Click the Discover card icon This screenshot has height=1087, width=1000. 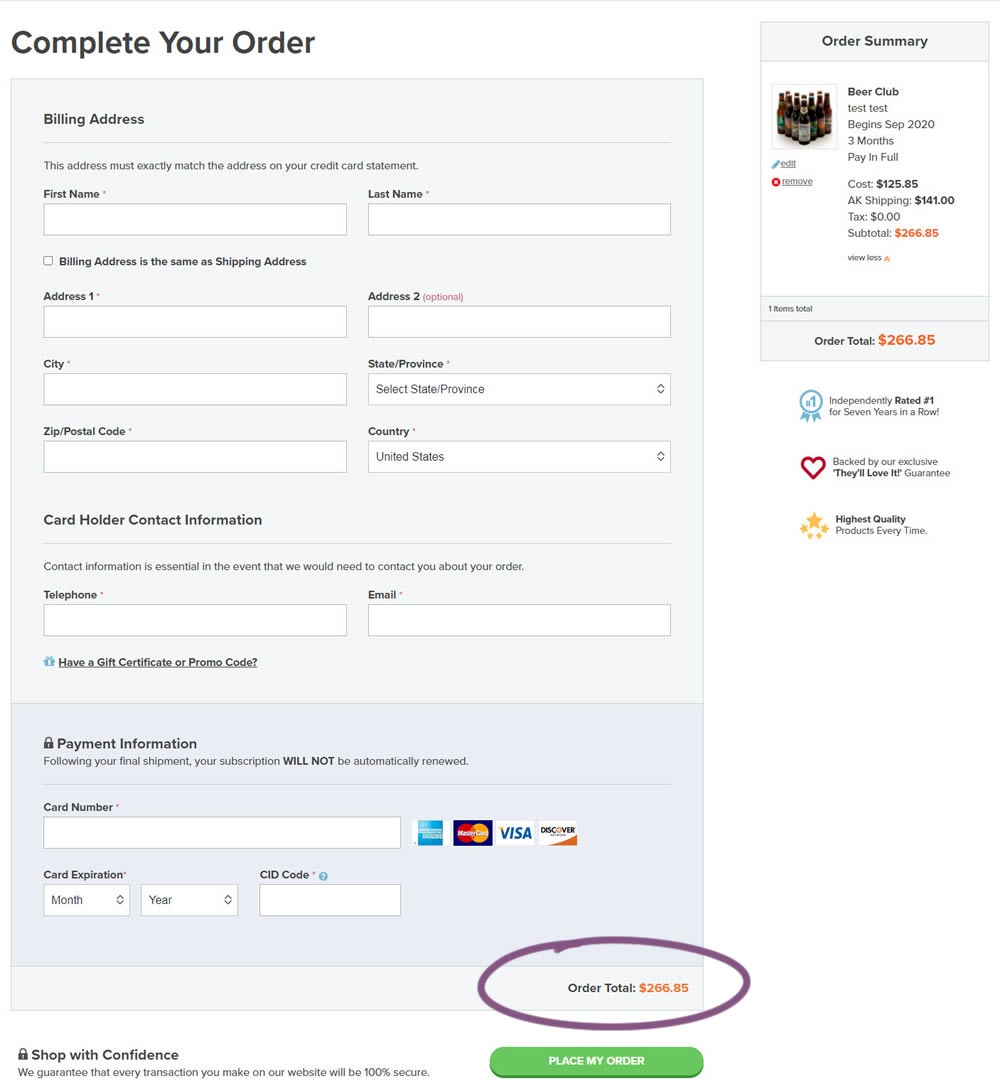pos(558,833)
